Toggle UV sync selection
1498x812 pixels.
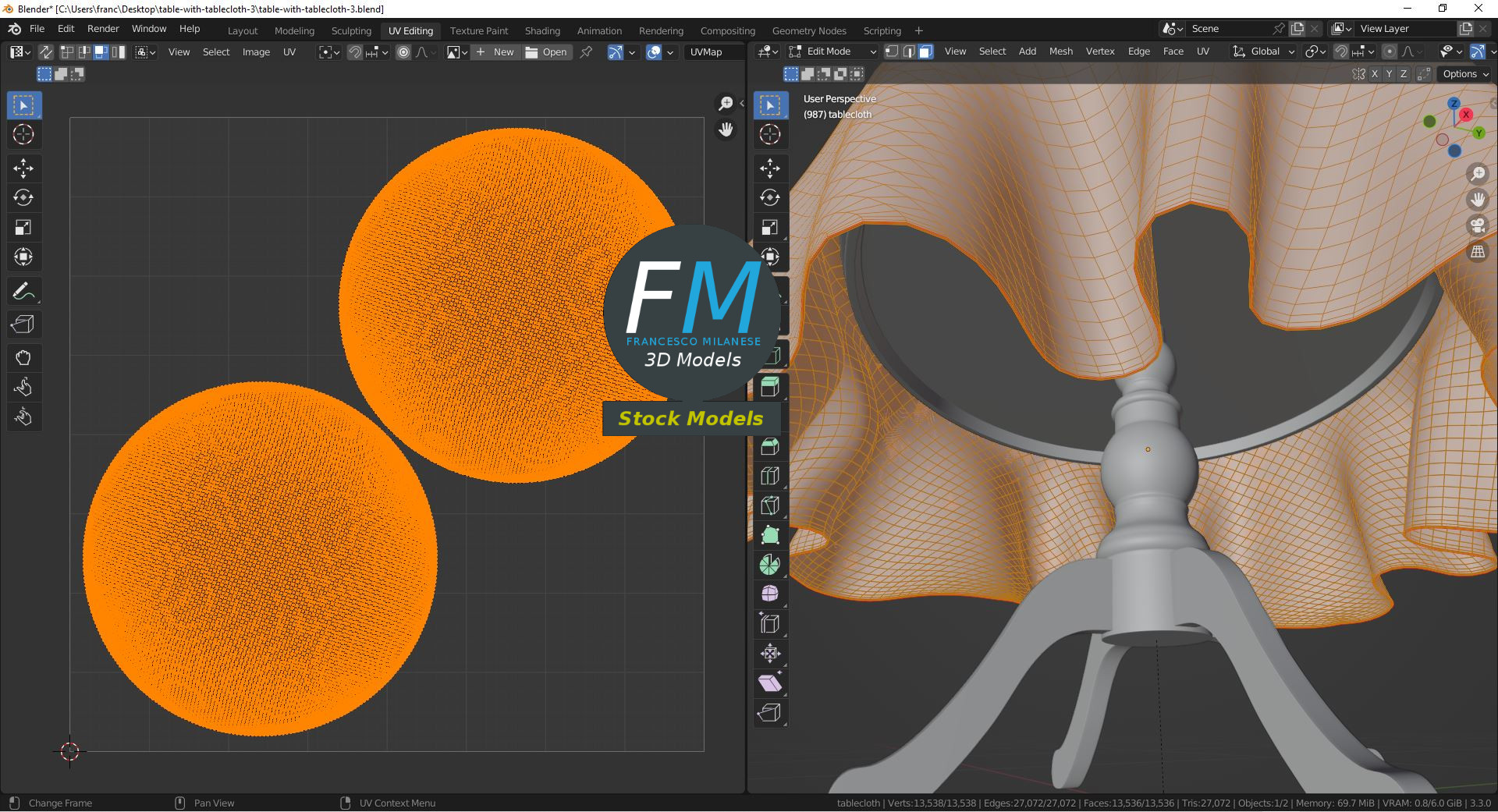46,52
